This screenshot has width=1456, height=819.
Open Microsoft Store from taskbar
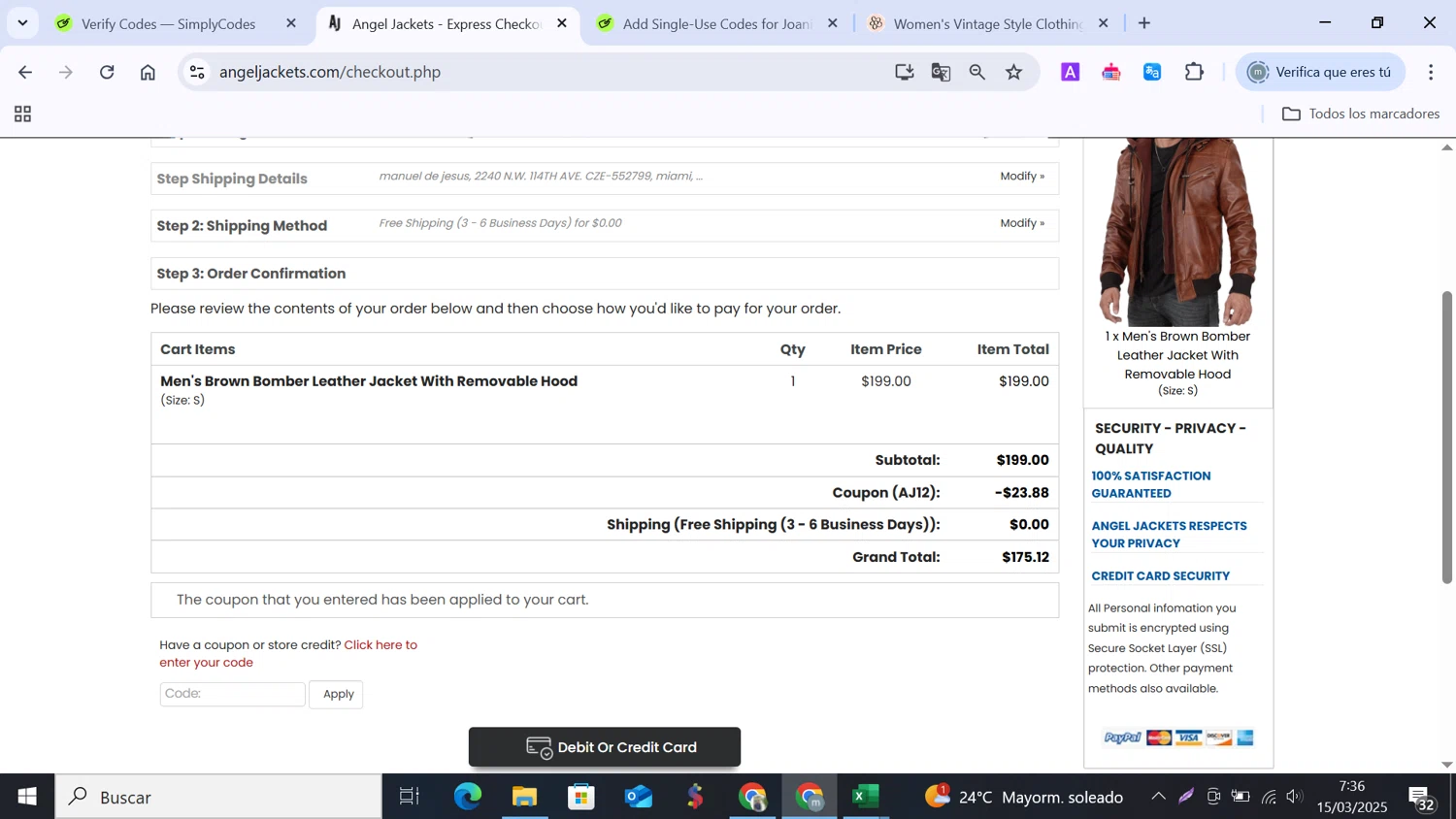[581, 797]
